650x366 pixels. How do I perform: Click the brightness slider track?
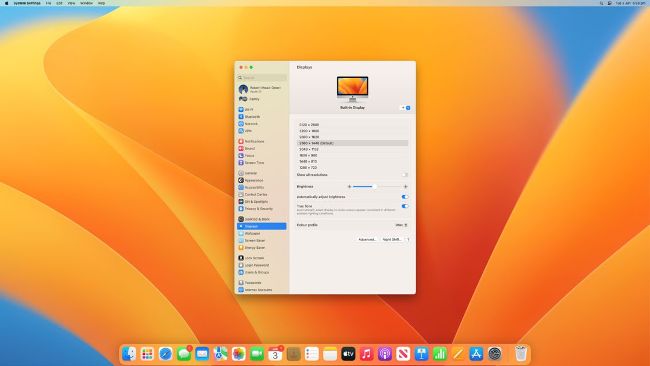pyautogui.click(x=377, y=187)
